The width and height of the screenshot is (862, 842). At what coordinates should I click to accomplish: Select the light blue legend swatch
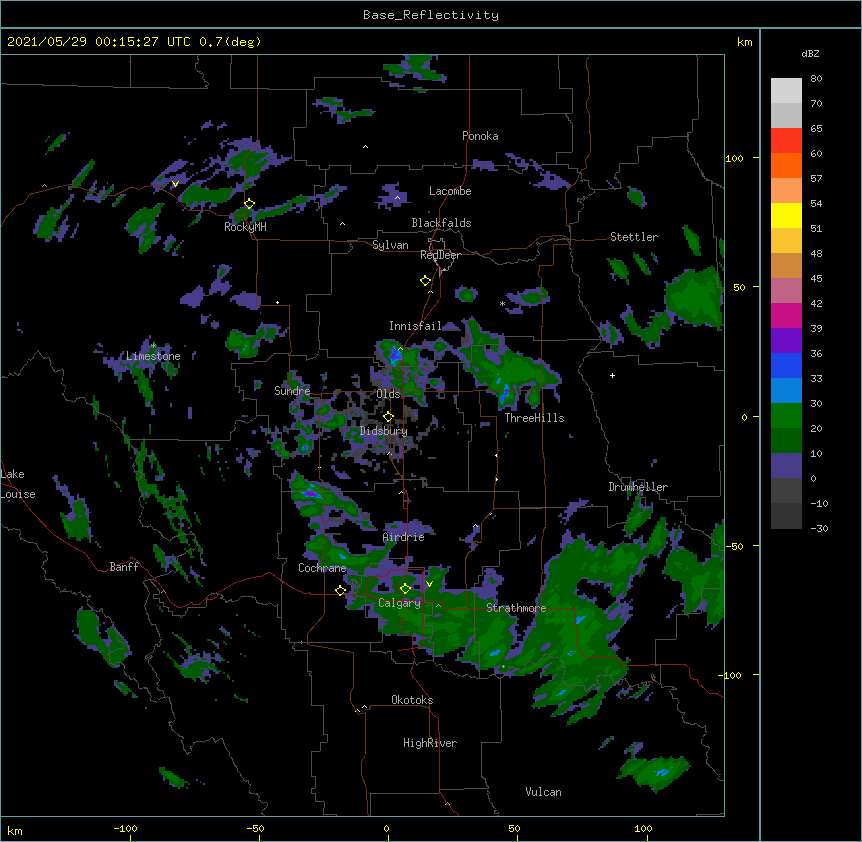(x=786, y=390)
